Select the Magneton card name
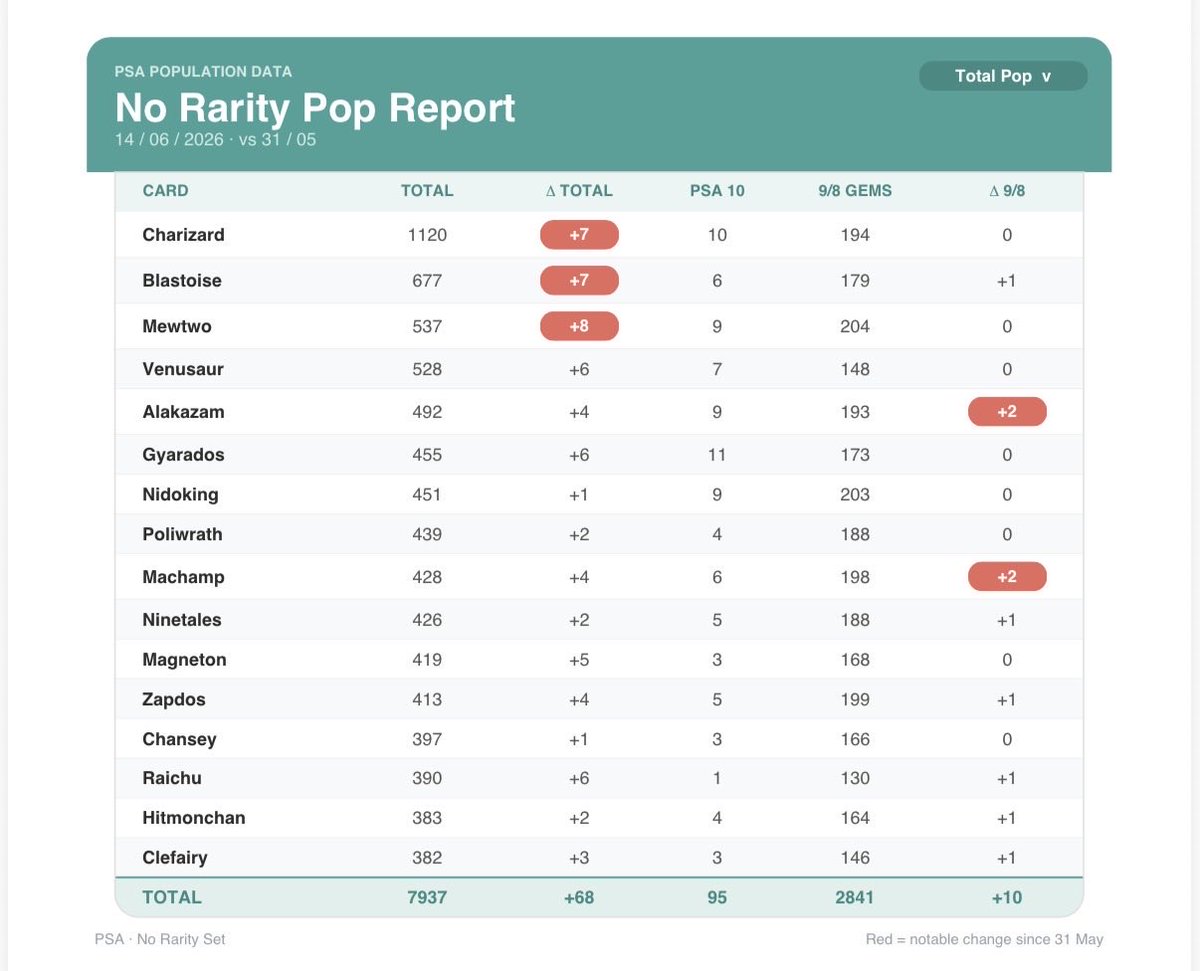Image resolution: width=1200 pixels, height=971 pixels. [x=184, y=660]
